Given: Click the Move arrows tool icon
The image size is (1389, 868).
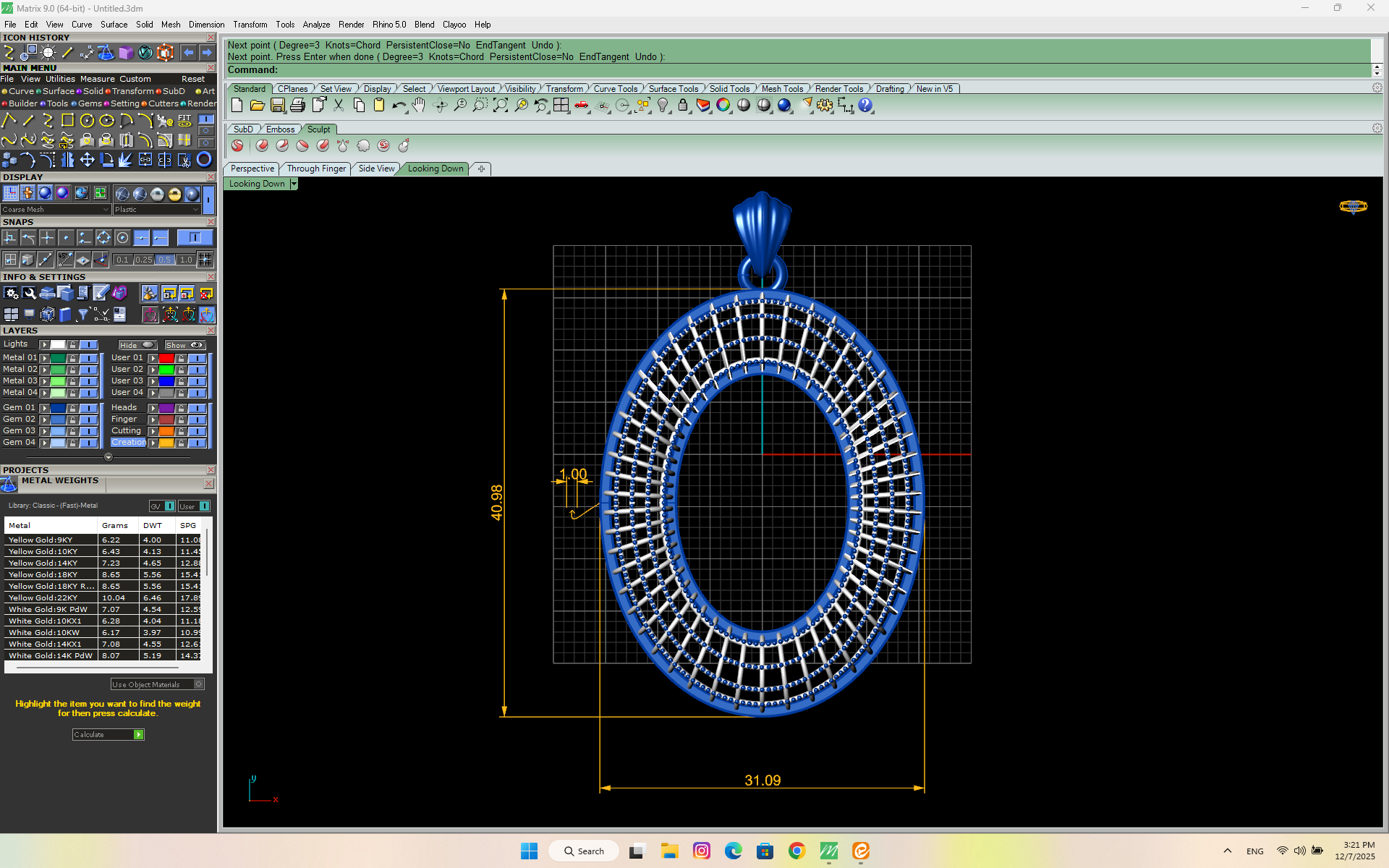Looking at the screenshot, I should point(87,159).
